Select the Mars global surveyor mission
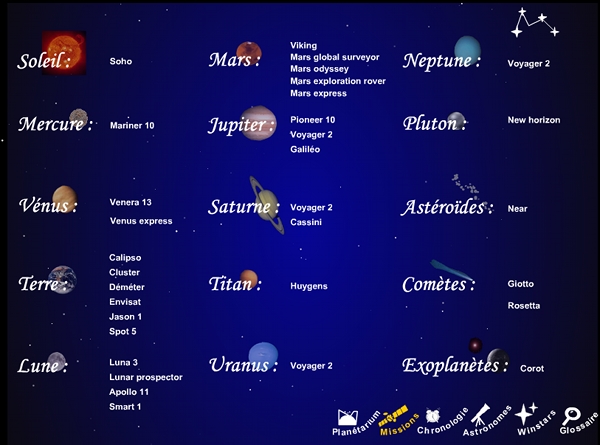 [334, 58]
